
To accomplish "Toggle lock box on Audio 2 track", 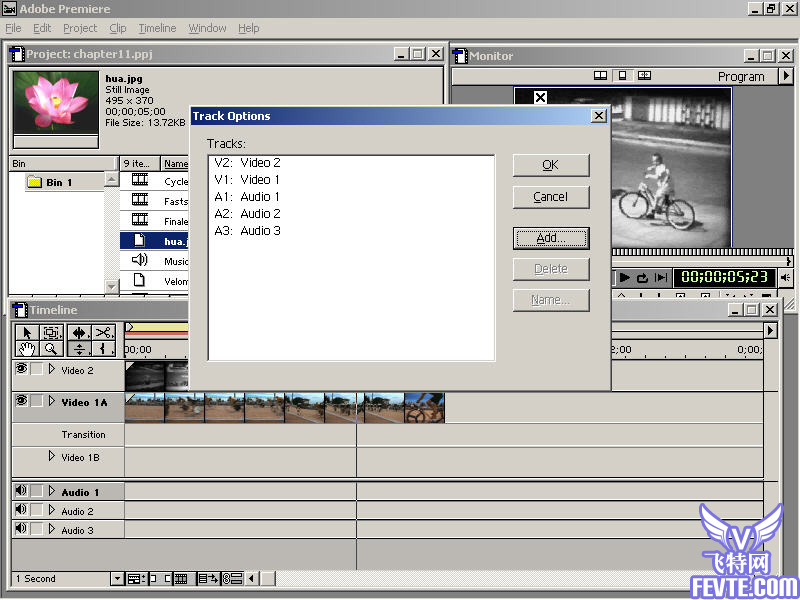I will (x=37, y=510).
